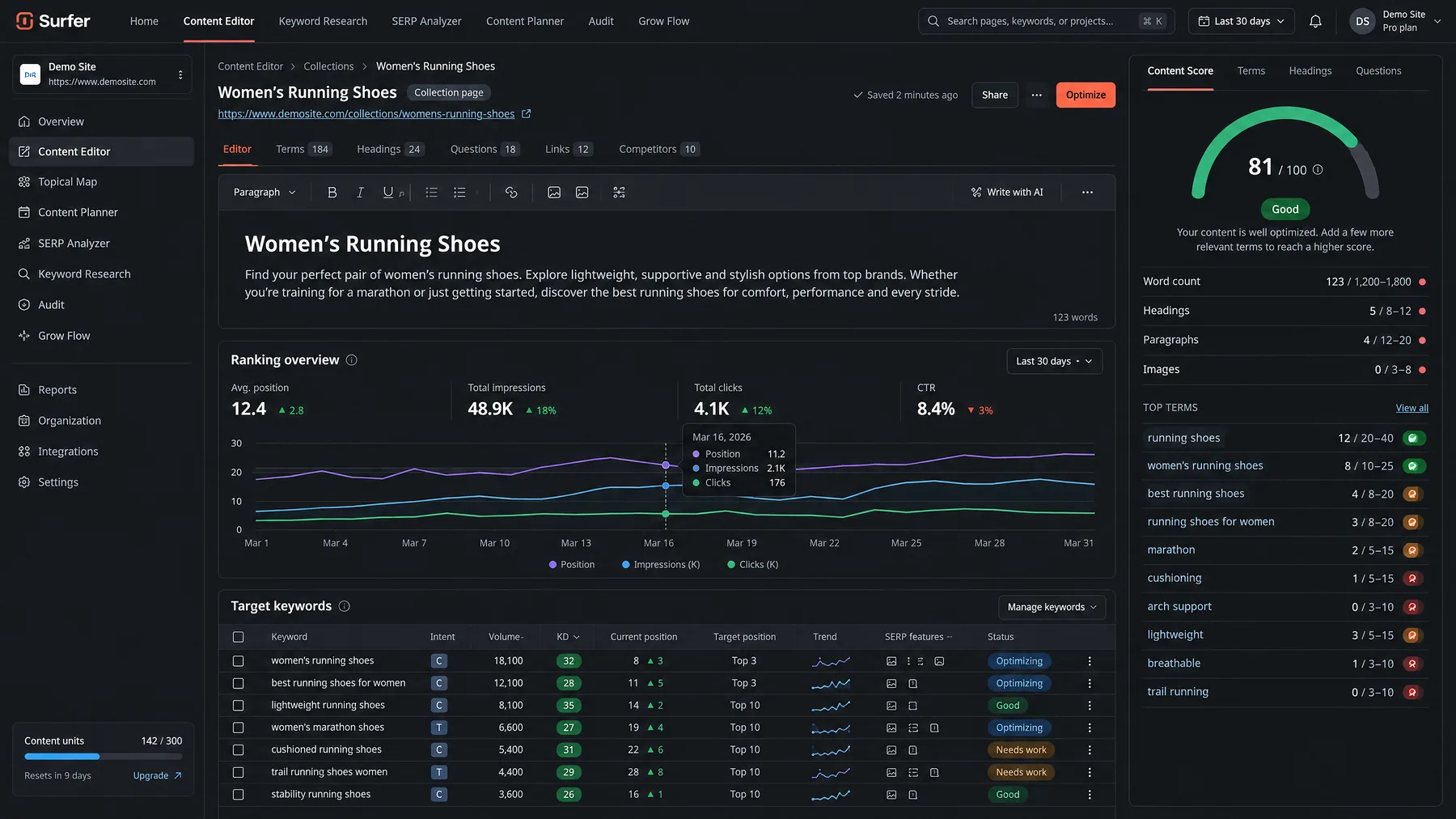
Task: Open editor toolbar more options menu
Action: 1087,193
